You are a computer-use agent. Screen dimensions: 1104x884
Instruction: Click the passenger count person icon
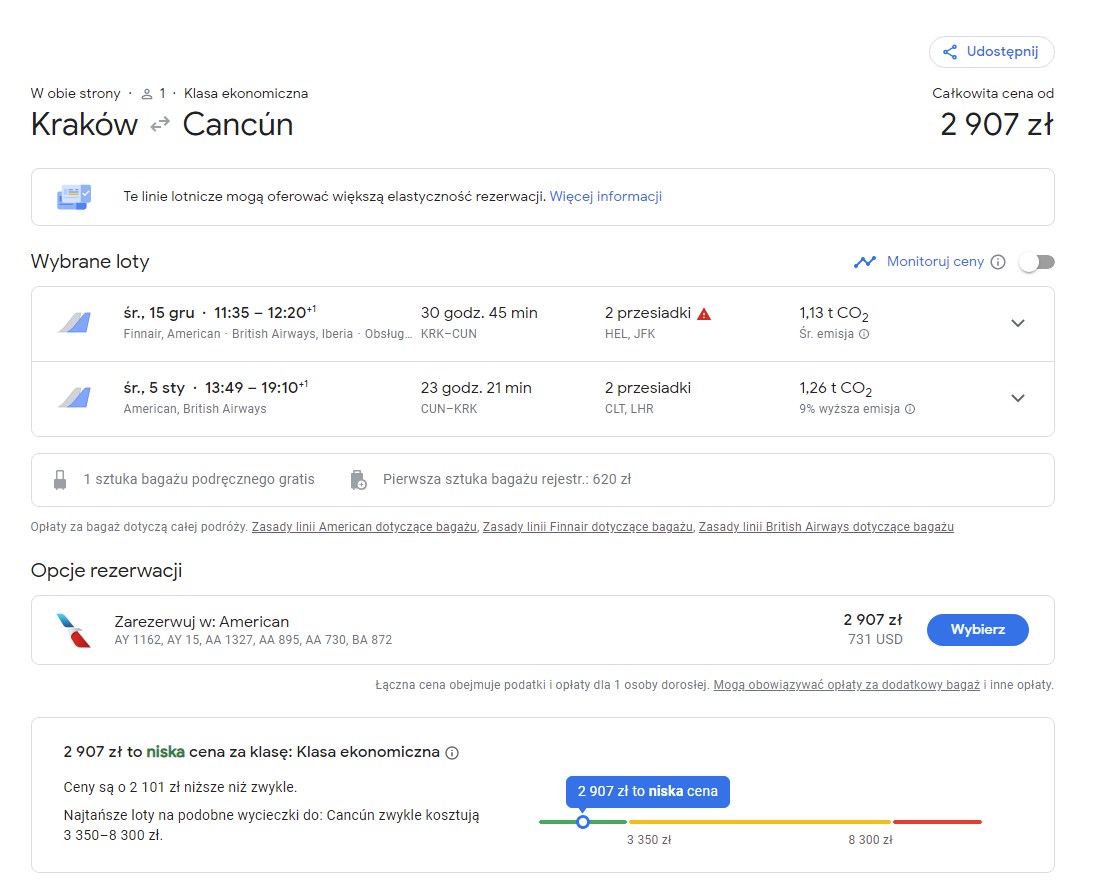(147, 94)
